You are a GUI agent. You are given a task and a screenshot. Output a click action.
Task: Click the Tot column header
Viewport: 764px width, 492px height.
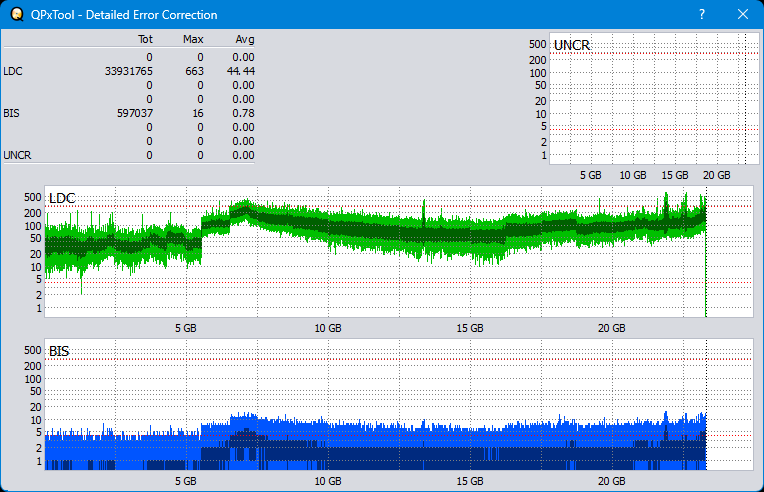(145, 39)
